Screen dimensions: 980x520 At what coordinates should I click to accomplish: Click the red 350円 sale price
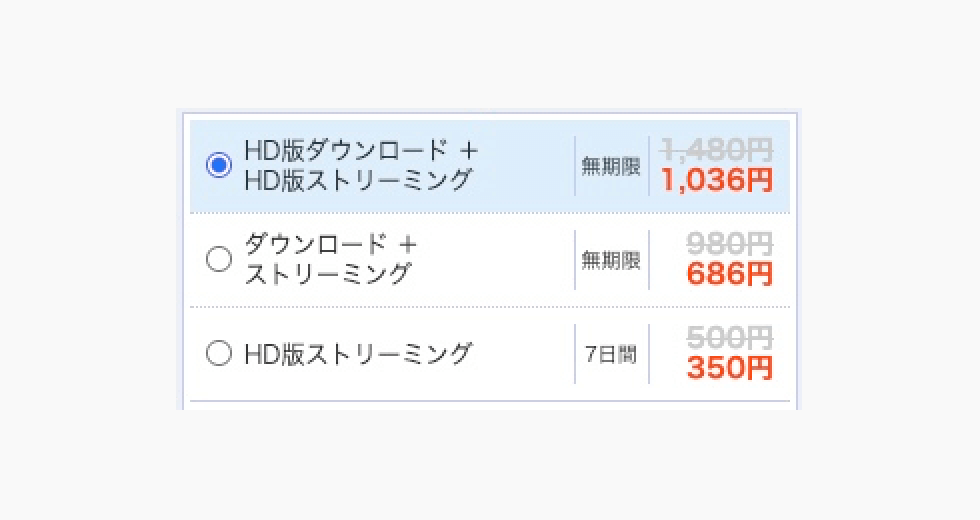pos(730,368)
